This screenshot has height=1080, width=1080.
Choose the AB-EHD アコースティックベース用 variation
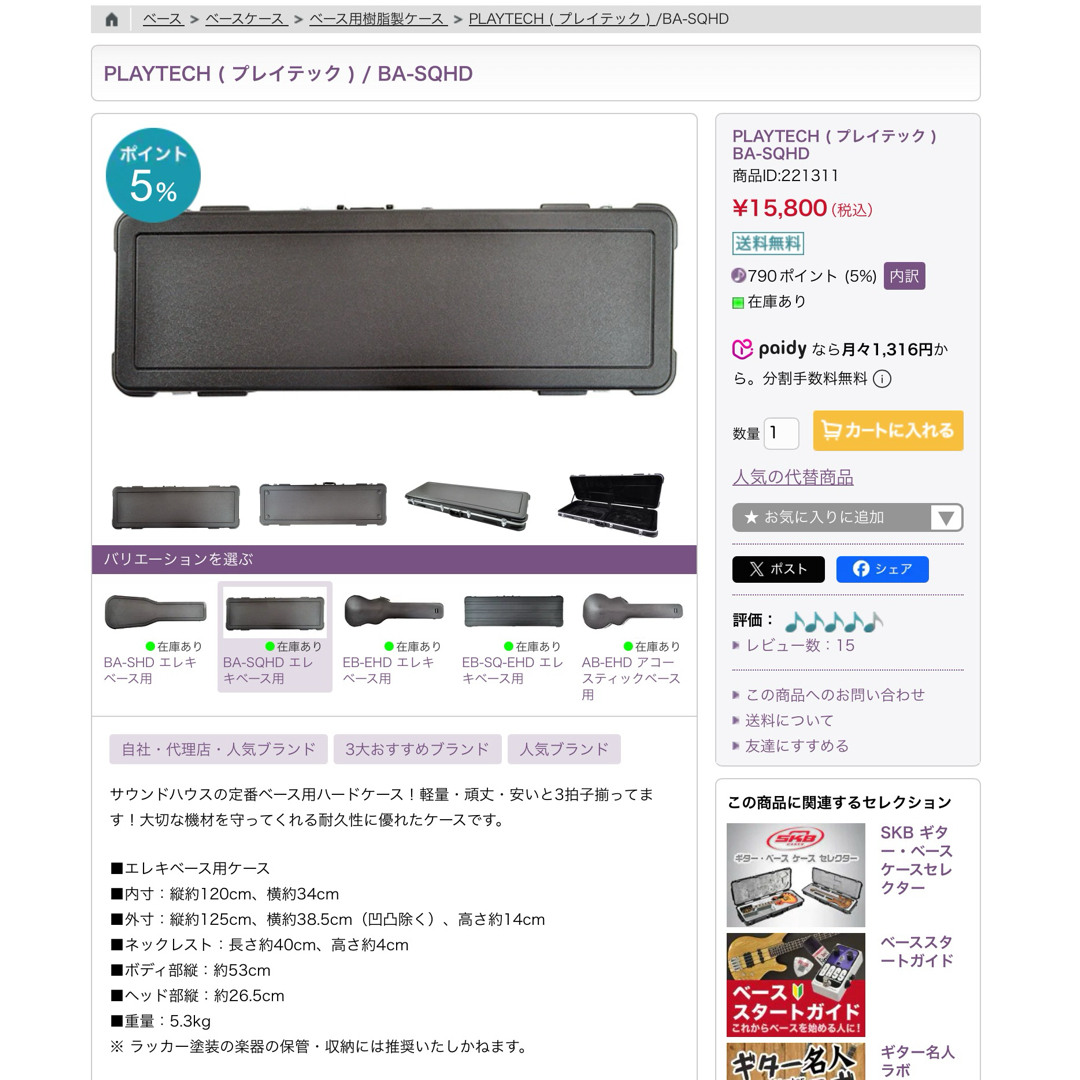632,645
